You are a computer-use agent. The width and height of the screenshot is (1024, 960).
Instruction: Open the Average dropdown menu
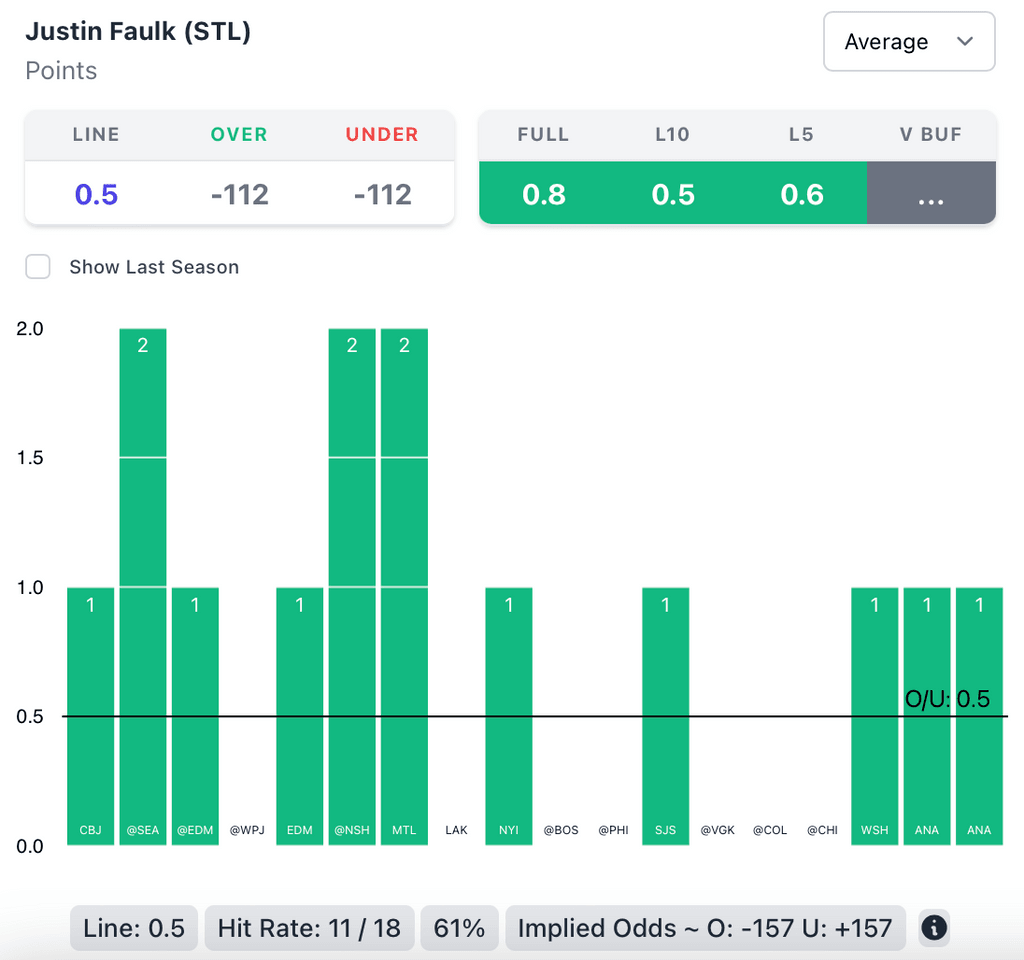click(908, 42)
